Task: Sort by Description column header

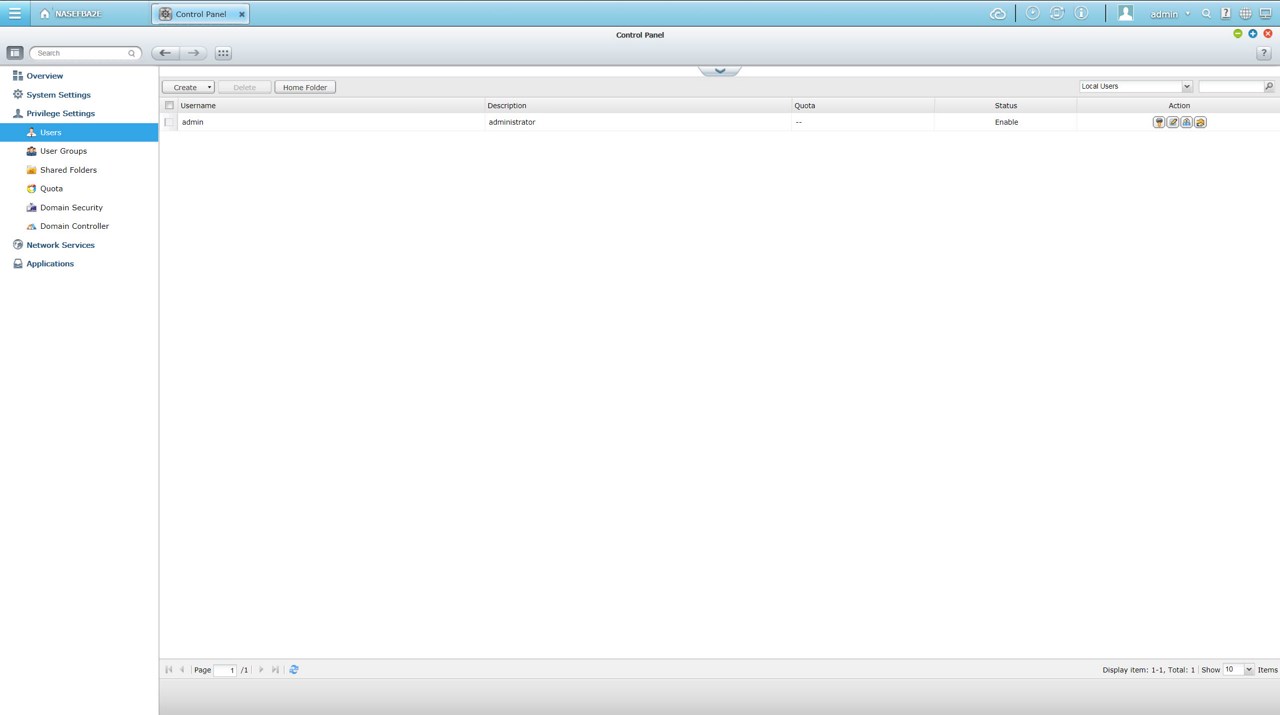Action: point(638,105)
